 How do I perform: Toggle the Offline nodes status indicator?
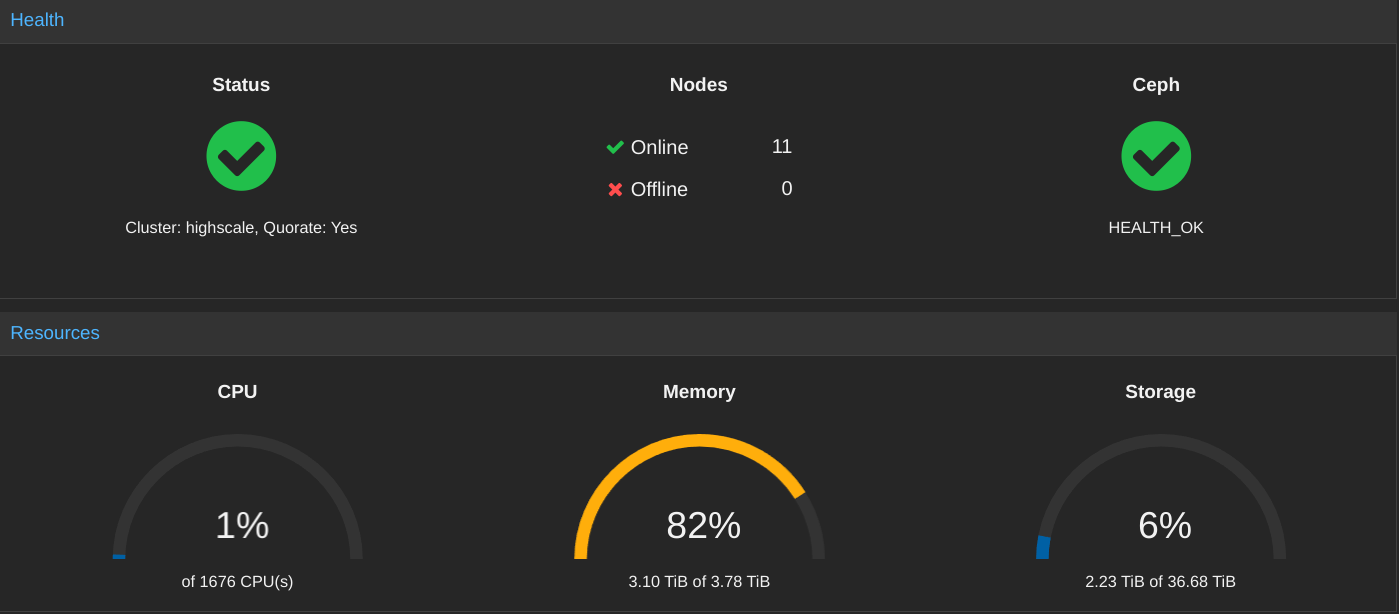(614, 189)
